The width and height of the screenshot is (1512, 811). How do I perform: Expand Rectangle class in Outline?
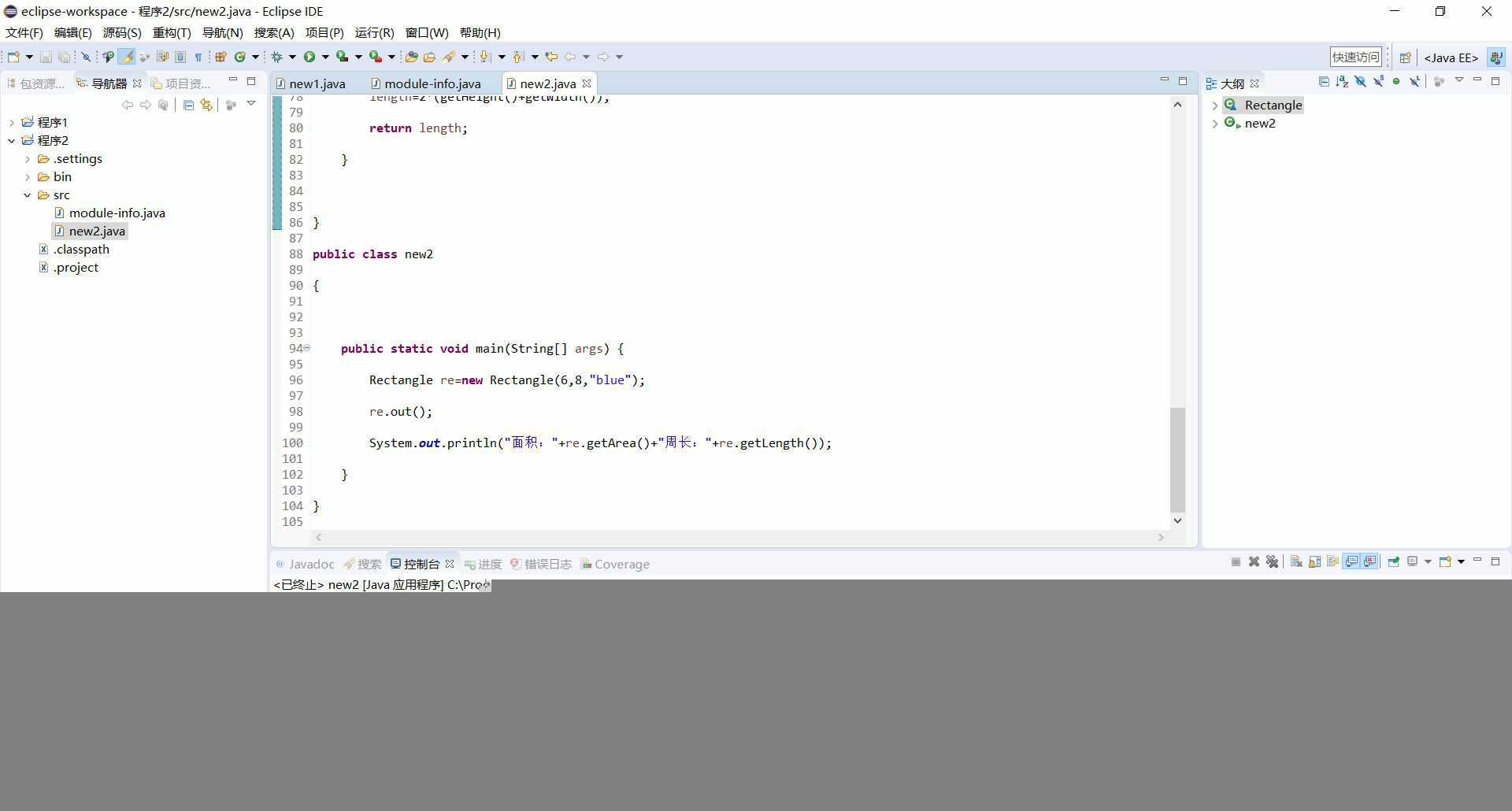click(1215, 106)
